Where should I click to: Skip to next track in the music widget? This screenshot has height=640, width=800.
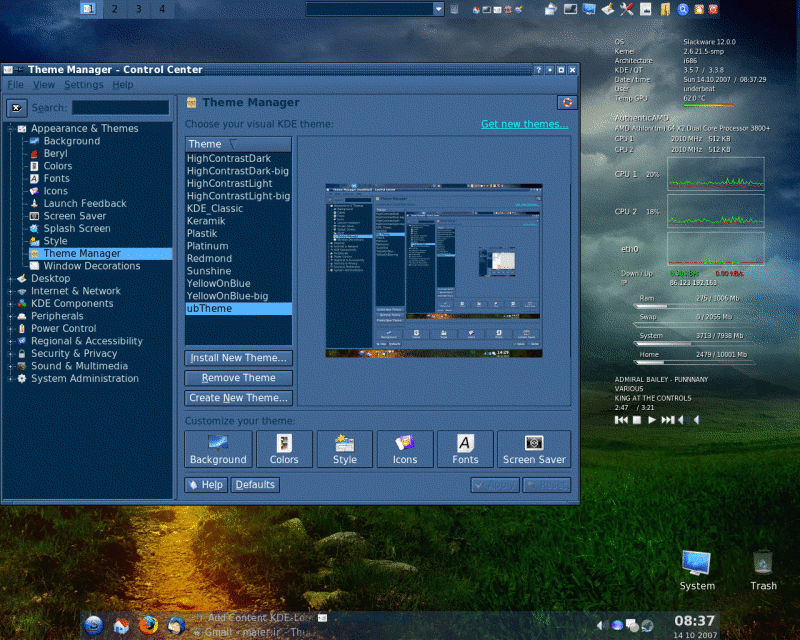tap(667, 420)
